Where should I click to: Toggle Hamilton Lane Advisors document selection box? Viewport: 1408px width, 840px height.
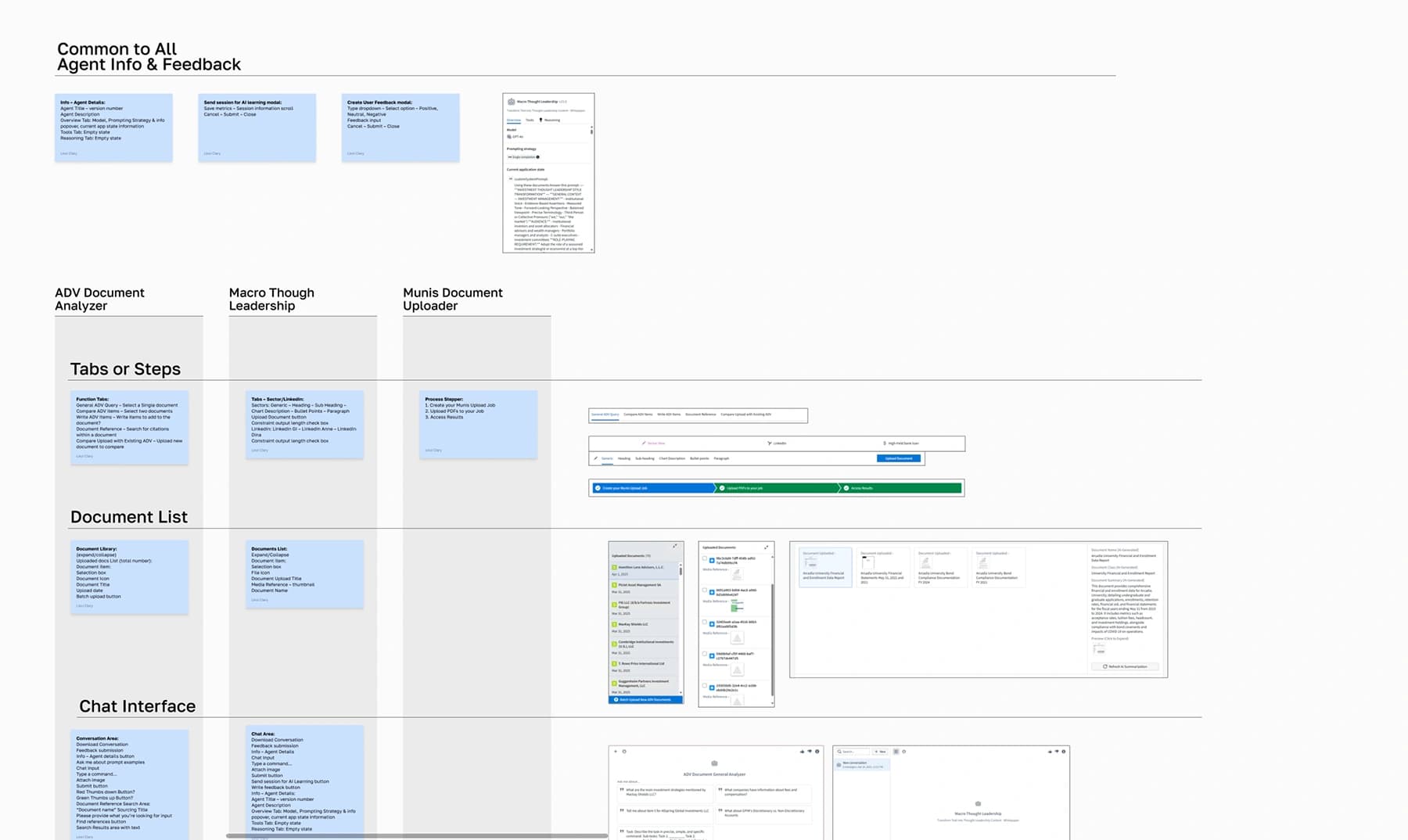pyautogui.click(x=614, y=567)
